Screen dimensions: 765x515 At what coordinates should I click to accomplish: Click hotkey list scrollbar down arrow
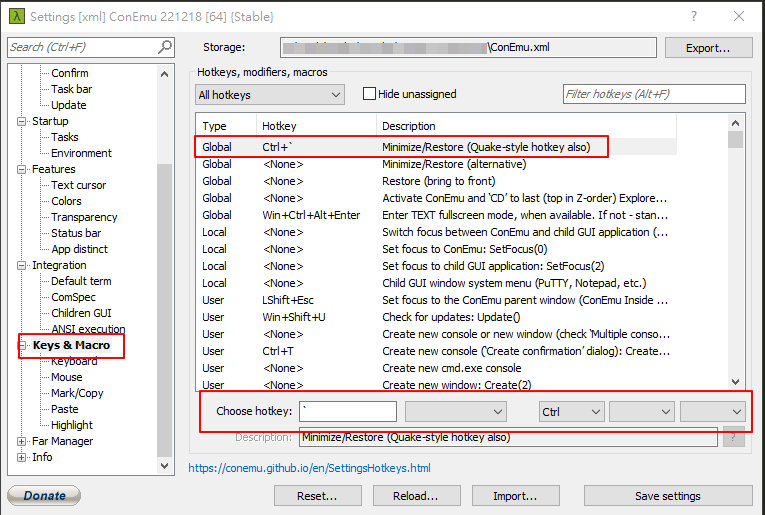[x=736, y=382]
